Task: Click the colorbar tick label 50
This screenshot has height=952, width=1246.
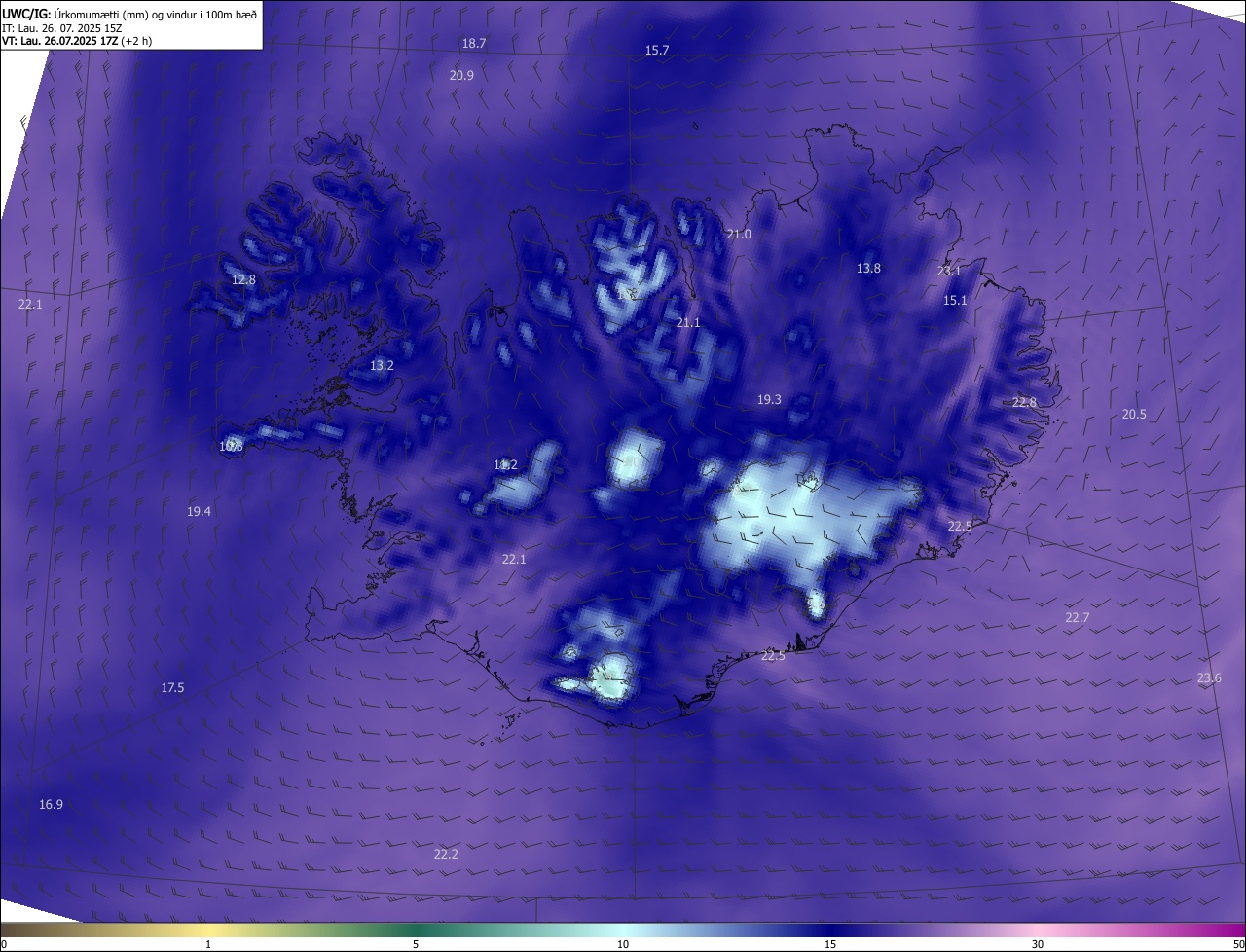Action: (1238, 944)
